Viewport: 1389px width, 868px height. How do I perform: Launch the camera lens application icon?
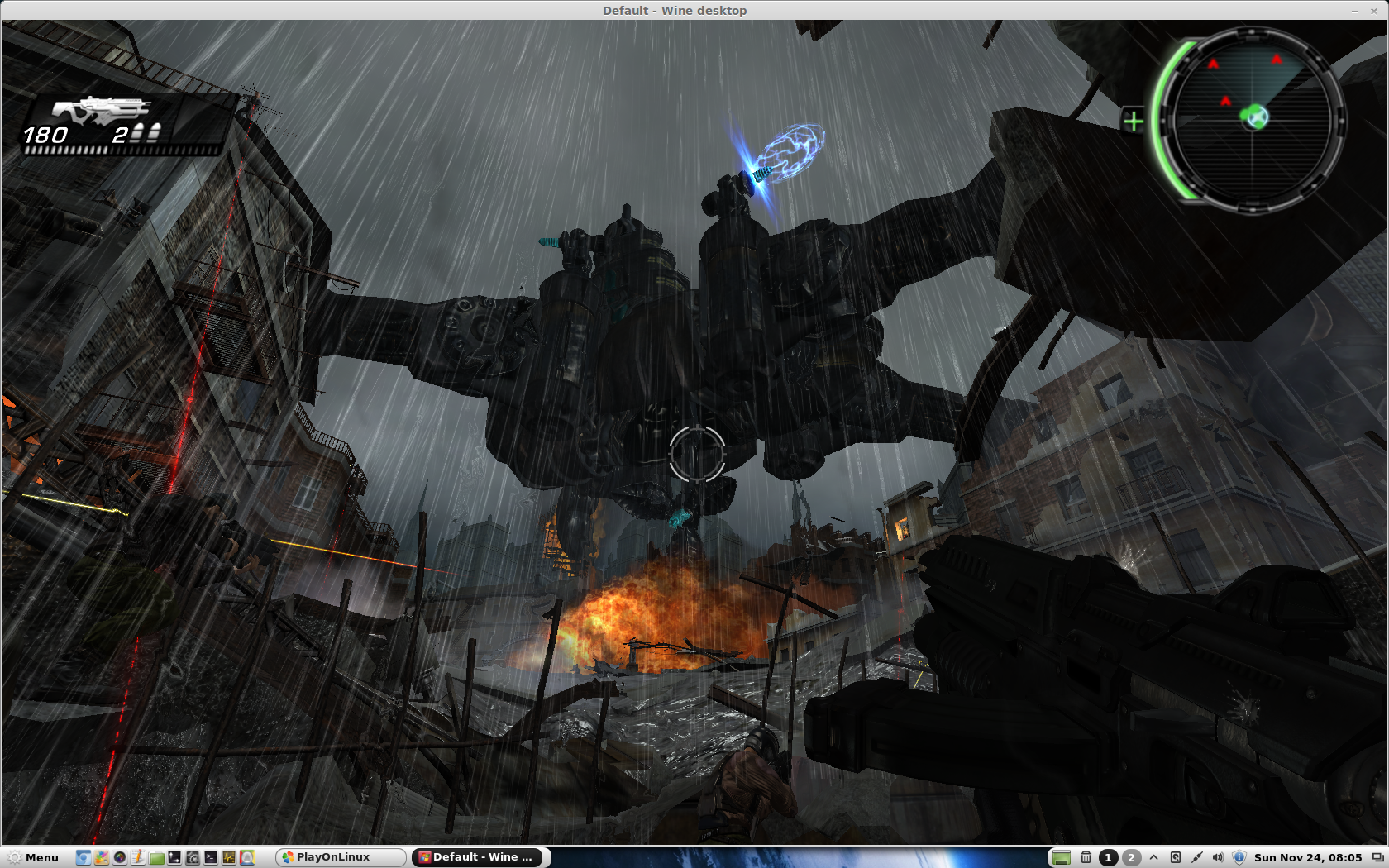tap(120, 857)
